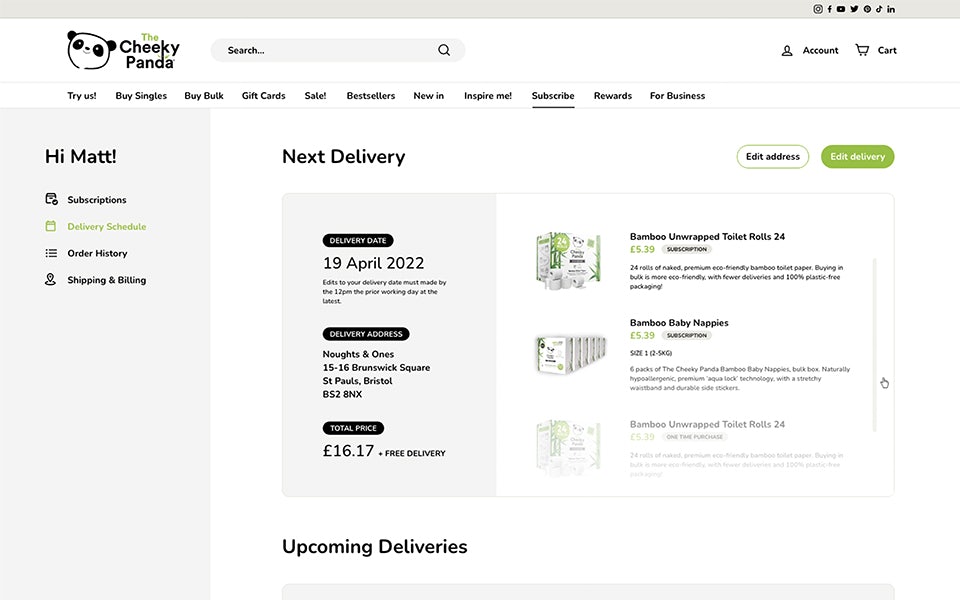Click TOTAL PRICE label badge
Image resolution: width=960 pixels, height=600 pixels.
click(x=353, y=428)
